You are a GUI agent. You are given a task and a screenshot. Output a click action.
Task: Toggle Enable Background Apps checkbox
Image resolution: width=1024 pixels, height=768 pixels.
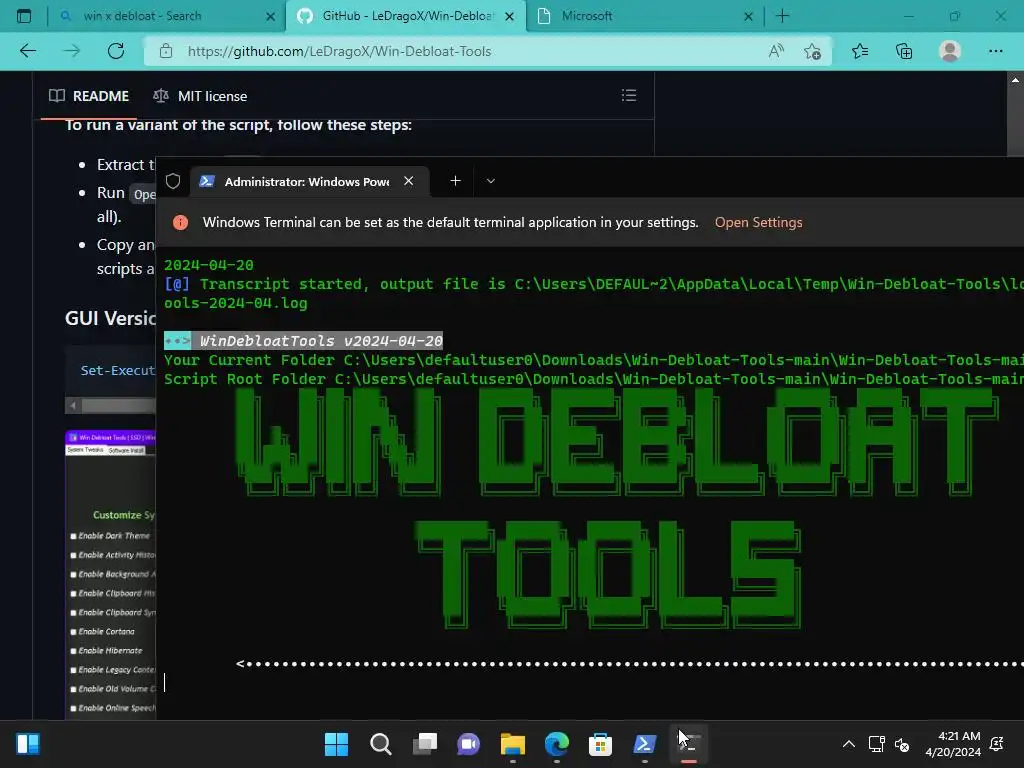73,575
